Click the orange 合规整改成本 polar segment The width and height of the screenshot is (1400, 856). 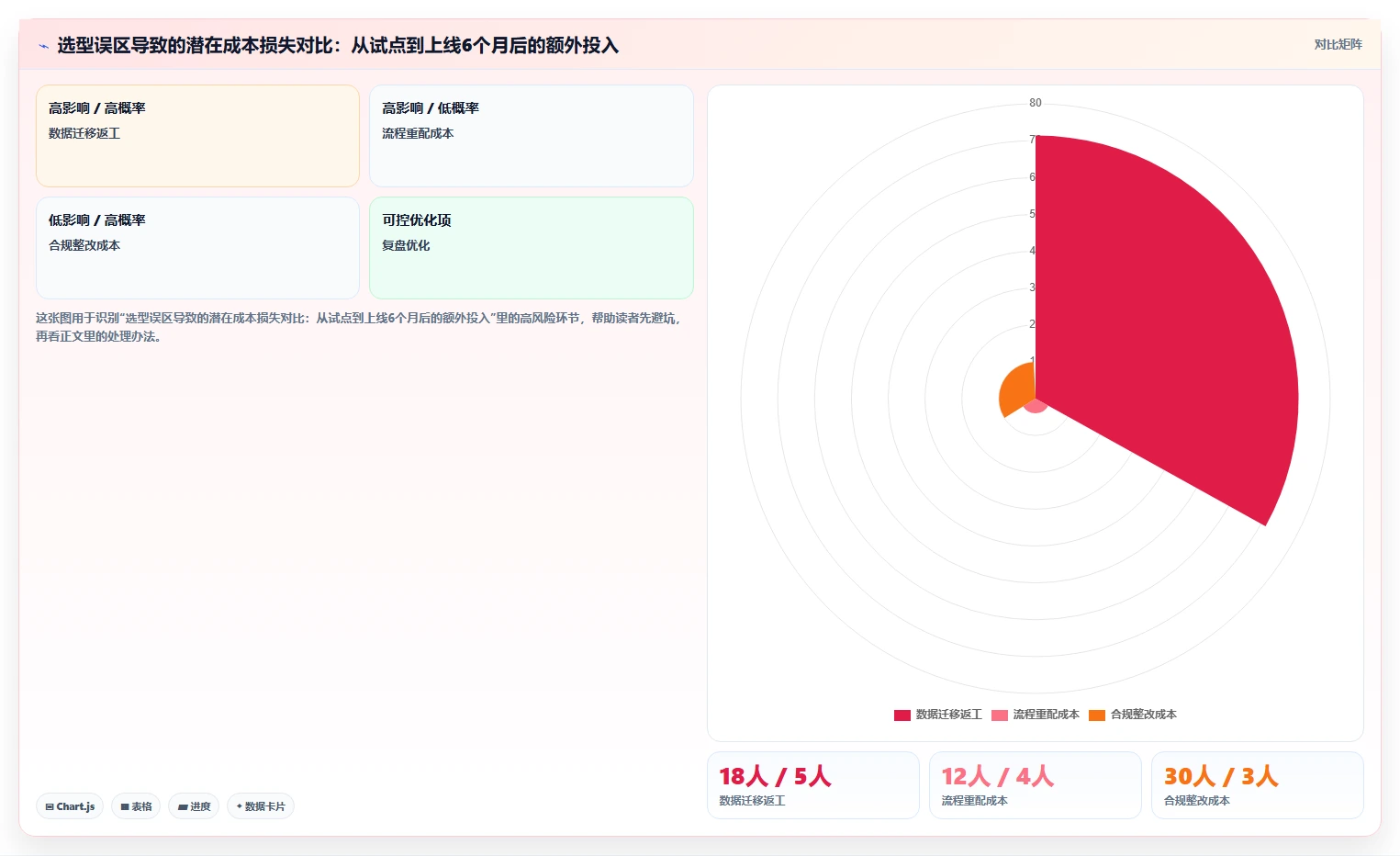pyautogui.click(x=1017, y=390)
